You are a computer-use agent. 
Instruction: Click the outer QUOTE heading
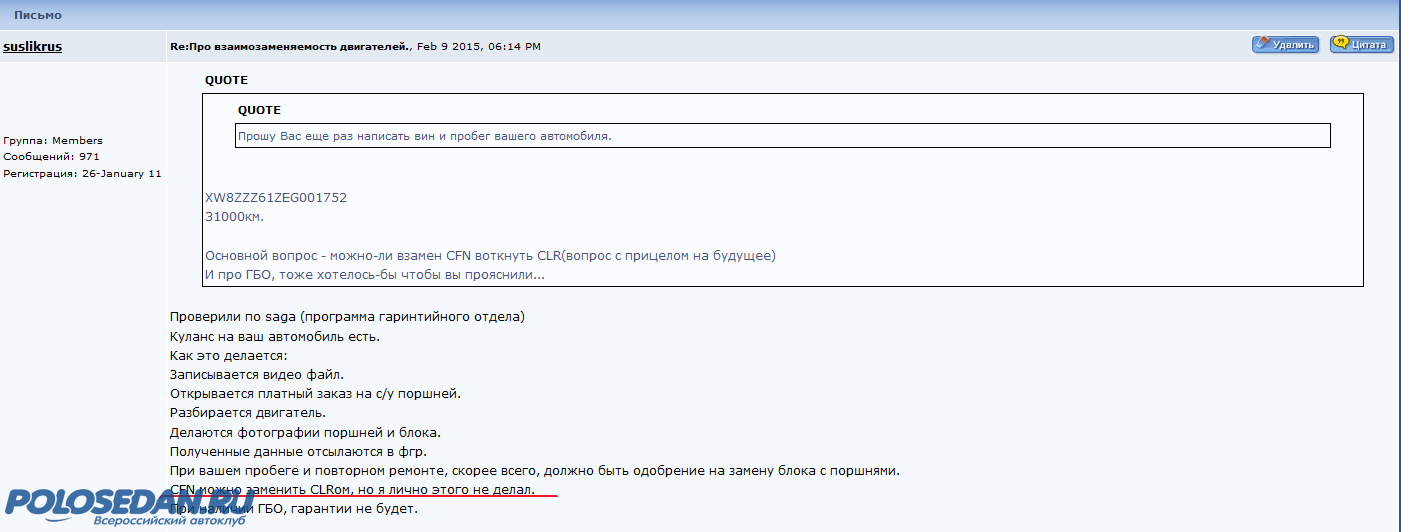226,80
